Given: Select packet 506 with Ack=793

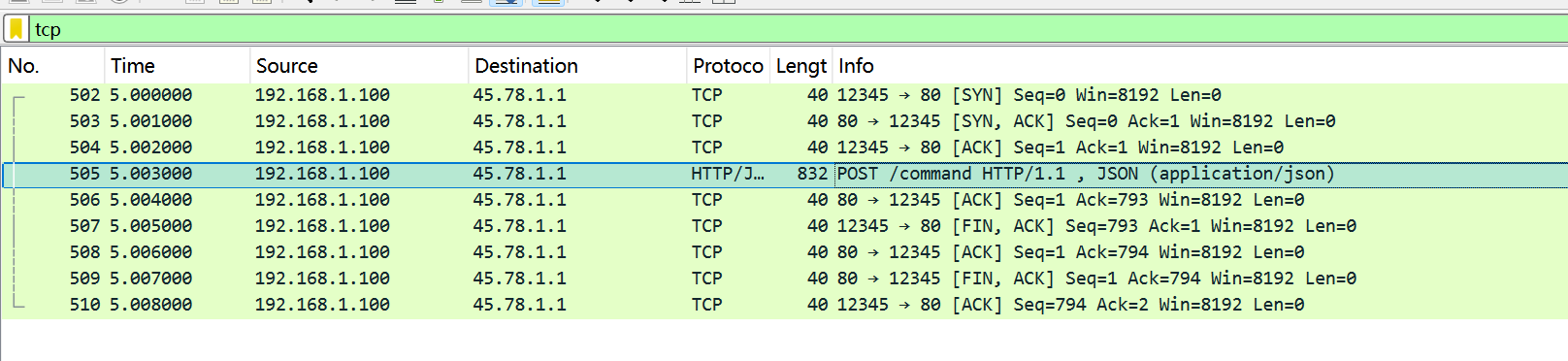Looking at the screenshot, I should tap(784, 200).
